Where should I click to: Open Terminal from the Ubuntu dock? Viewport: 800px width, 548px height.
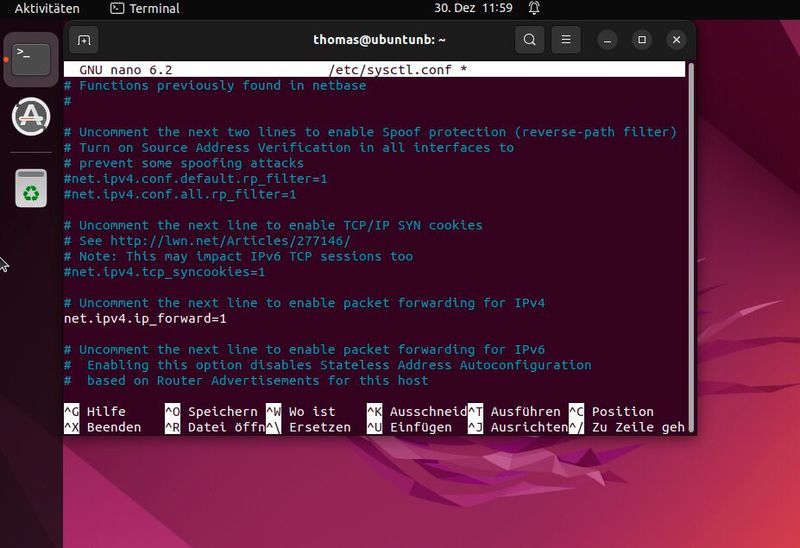click(31, 59)
